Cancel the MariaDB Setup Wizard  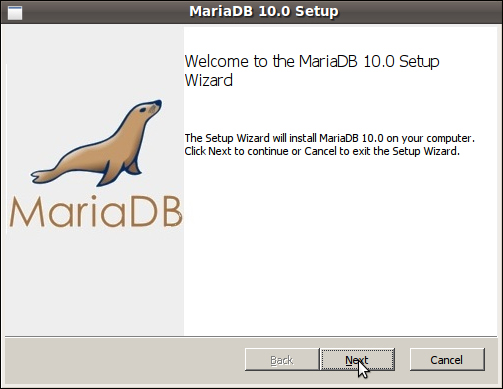click(x=447, y=360)
